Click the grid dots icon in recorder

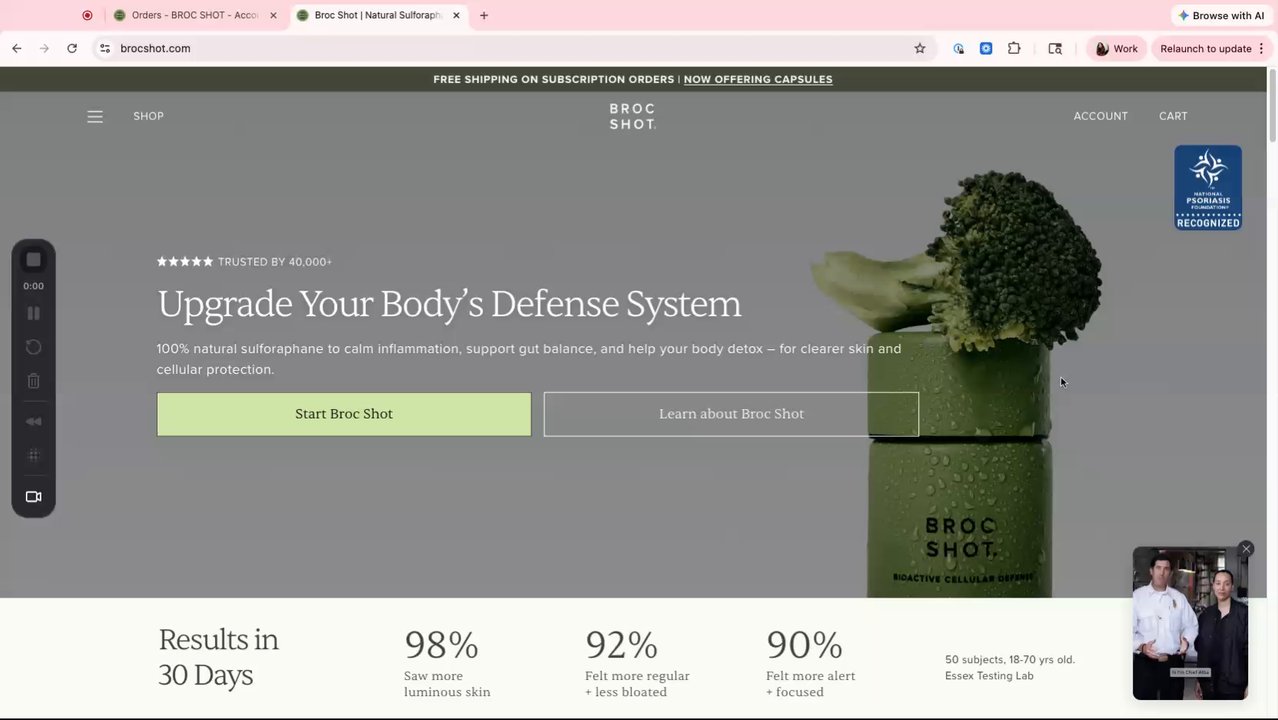(x=33, y=455)
